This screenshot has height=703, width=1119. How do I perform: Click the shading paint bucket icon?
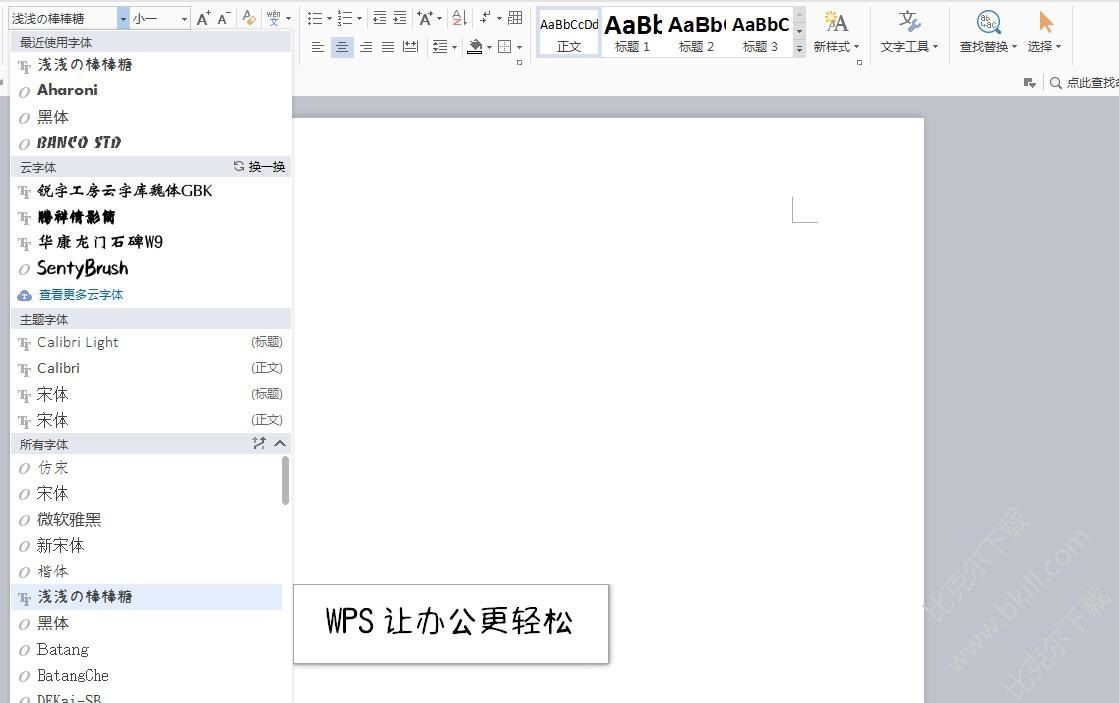point(475,47)
